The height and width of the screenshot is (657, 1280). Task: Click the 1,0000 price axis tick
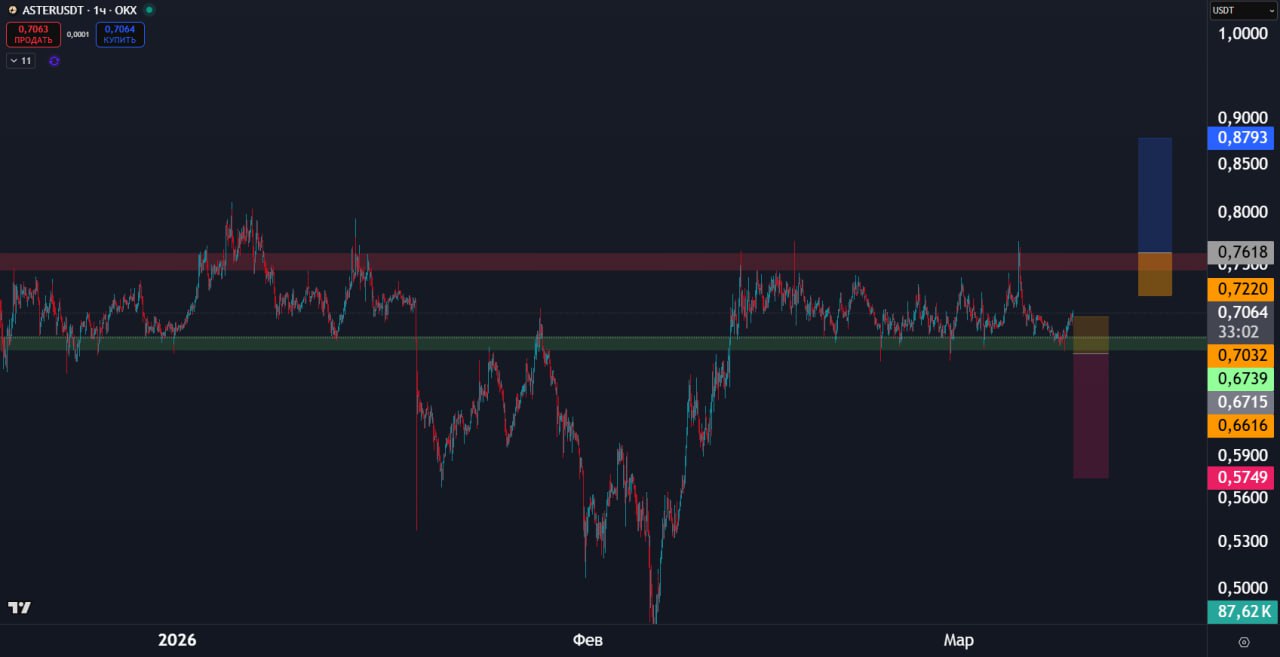coord(1241,34)
